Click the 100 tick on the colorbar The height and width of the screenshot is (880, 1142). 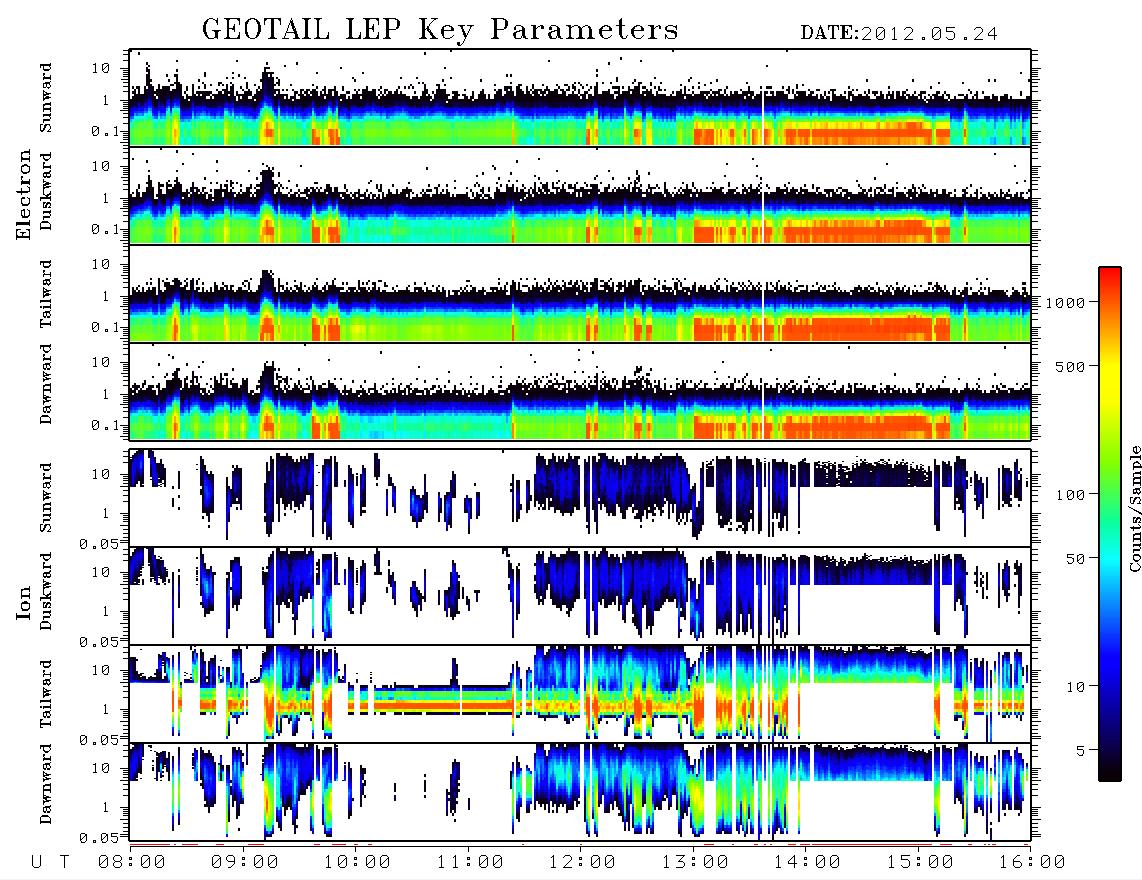(1071, 495)
